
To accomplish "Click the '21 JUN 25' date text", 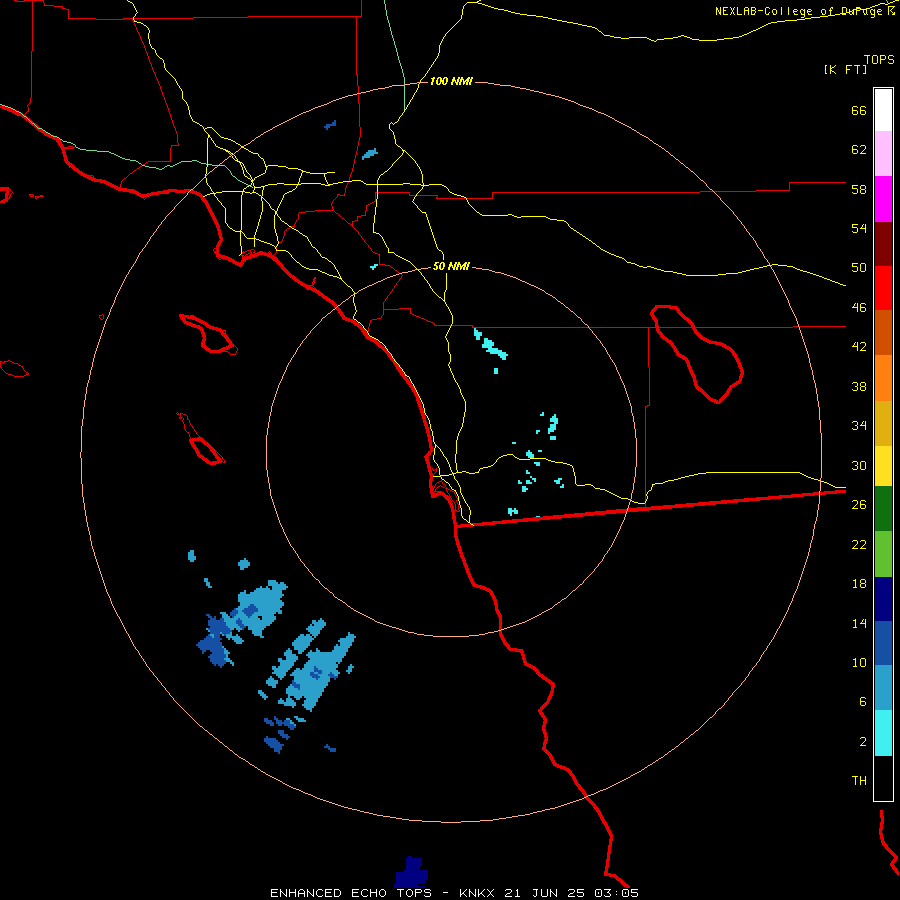I will pos(544,893).
